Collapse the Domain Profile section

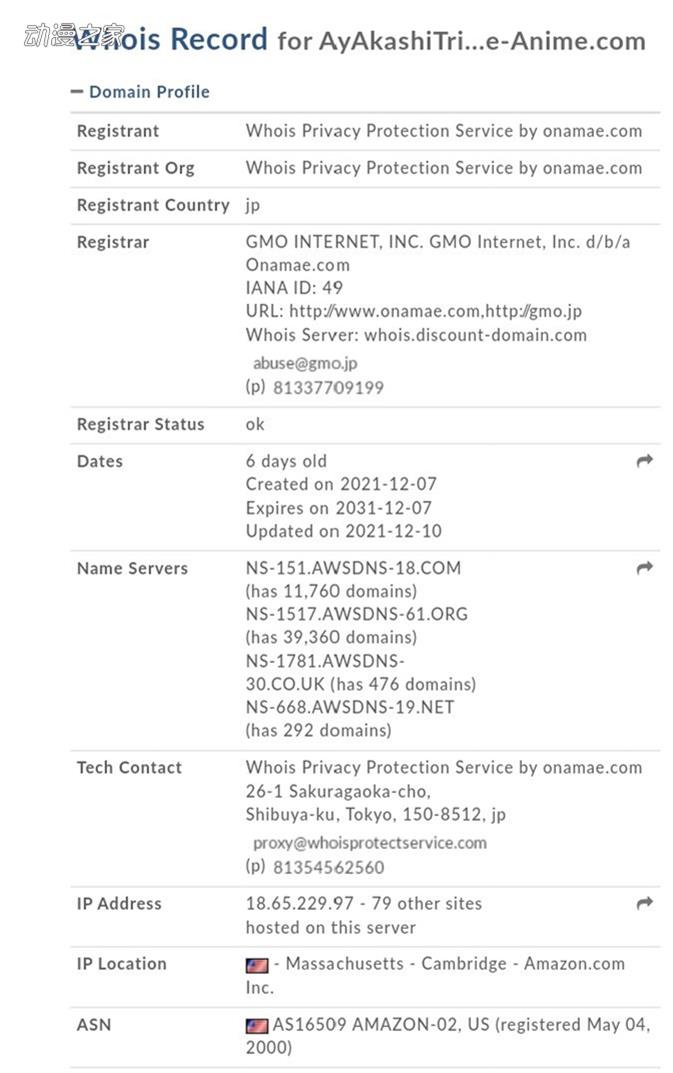pos(148,92)
